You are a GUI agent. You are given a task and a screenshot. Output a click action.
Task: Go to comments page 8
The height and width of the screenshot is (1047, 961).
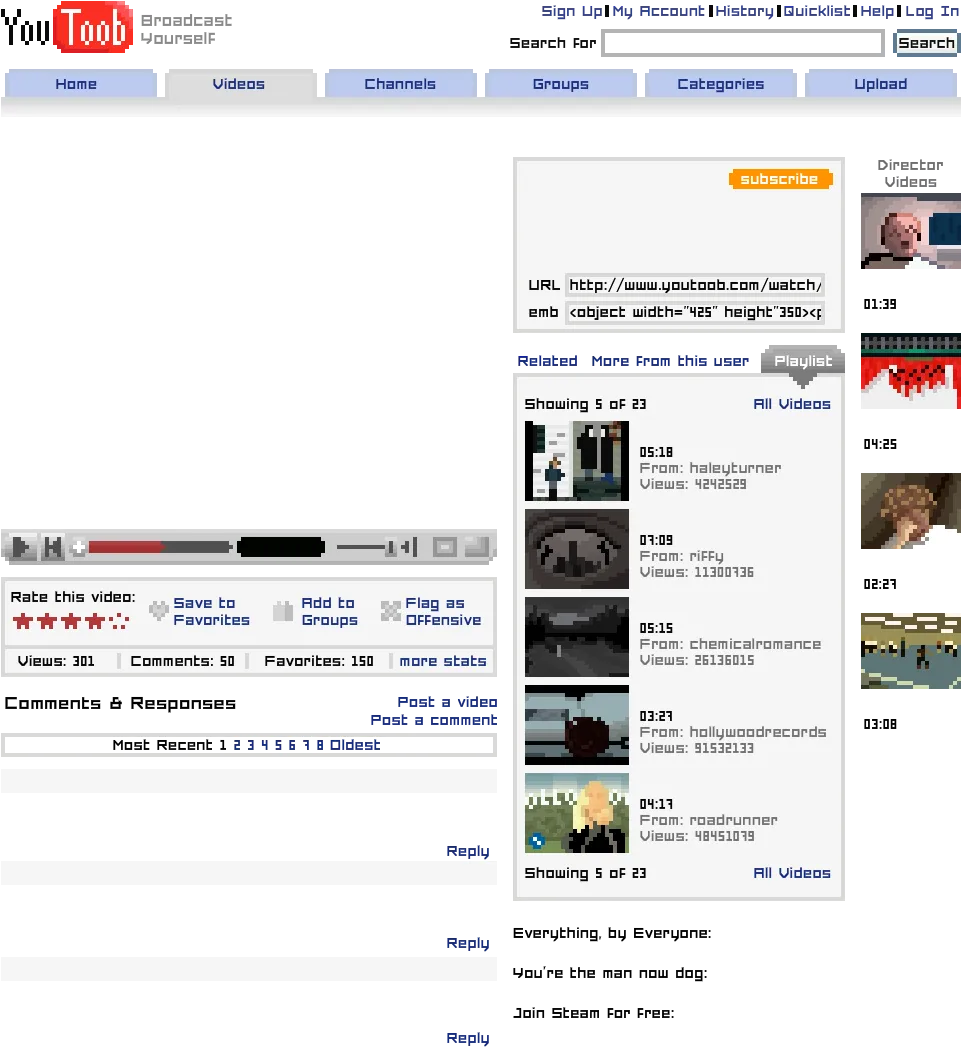320,745
